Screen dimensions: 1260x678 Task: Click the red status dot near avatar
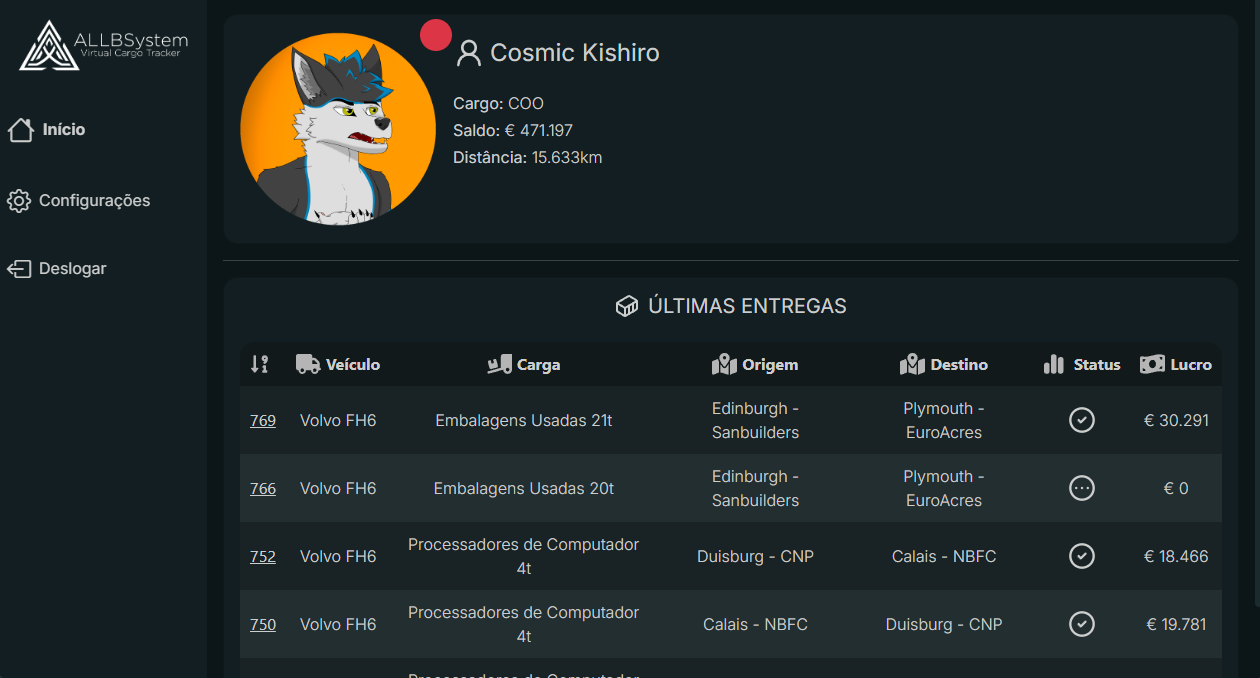coord(436,35)
